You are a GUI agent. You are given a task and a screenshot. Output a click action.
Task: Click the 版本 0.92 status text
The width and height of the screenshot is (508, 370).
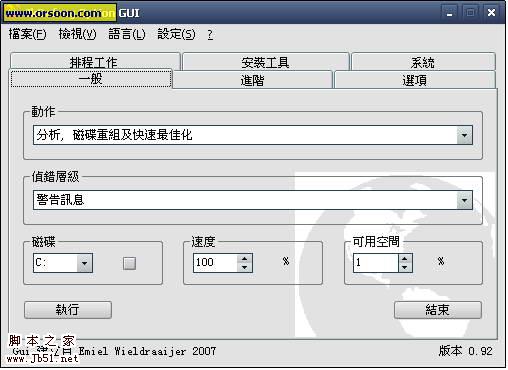click(x=465, y=351)
